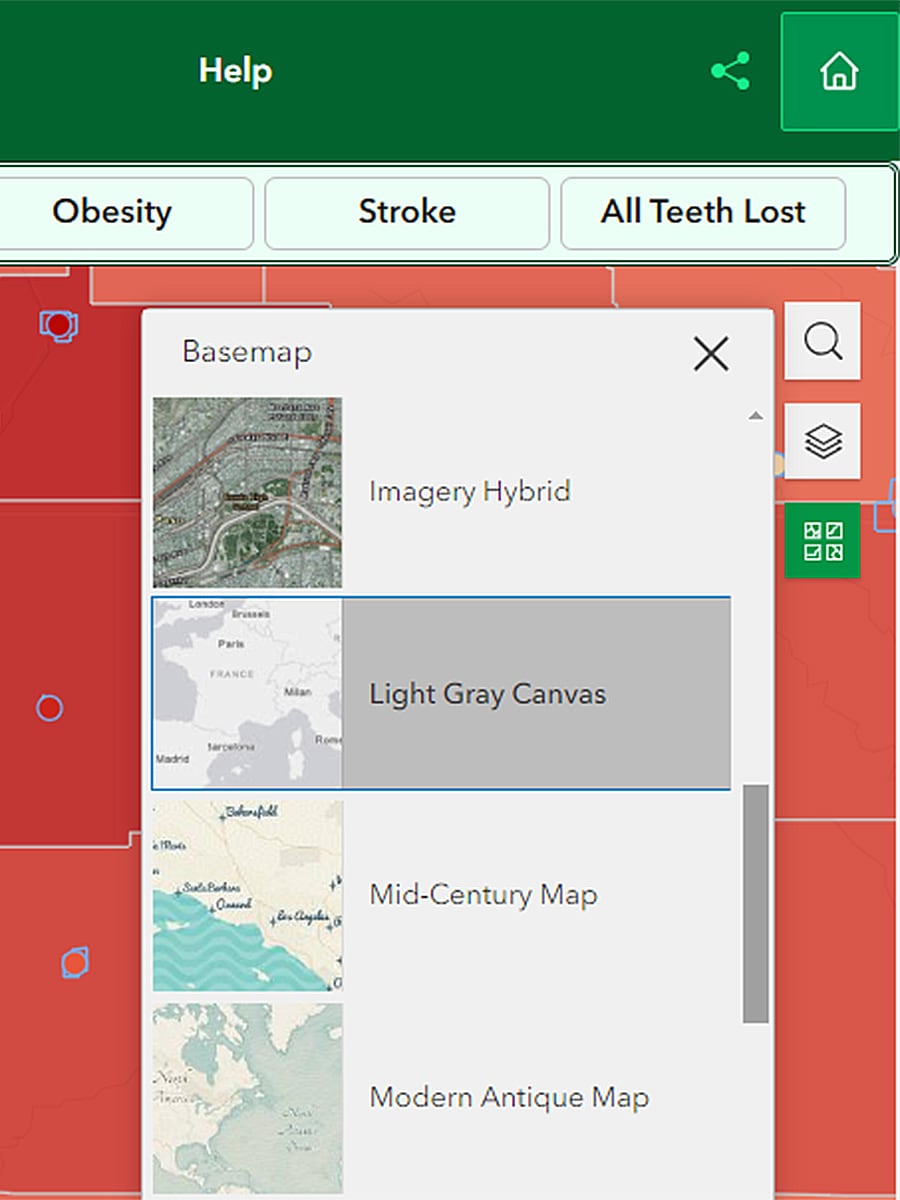The image size is (900, 1200).
Task: Switch basemap to Imagery Hybrid
Action: pyautogui.click(x=468, y=491)
